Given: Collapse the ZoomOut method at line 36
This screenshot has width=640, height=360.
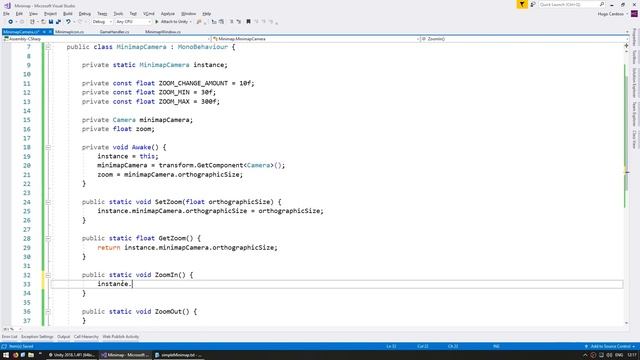Looking at the screenshot, I should coord(48,311).
